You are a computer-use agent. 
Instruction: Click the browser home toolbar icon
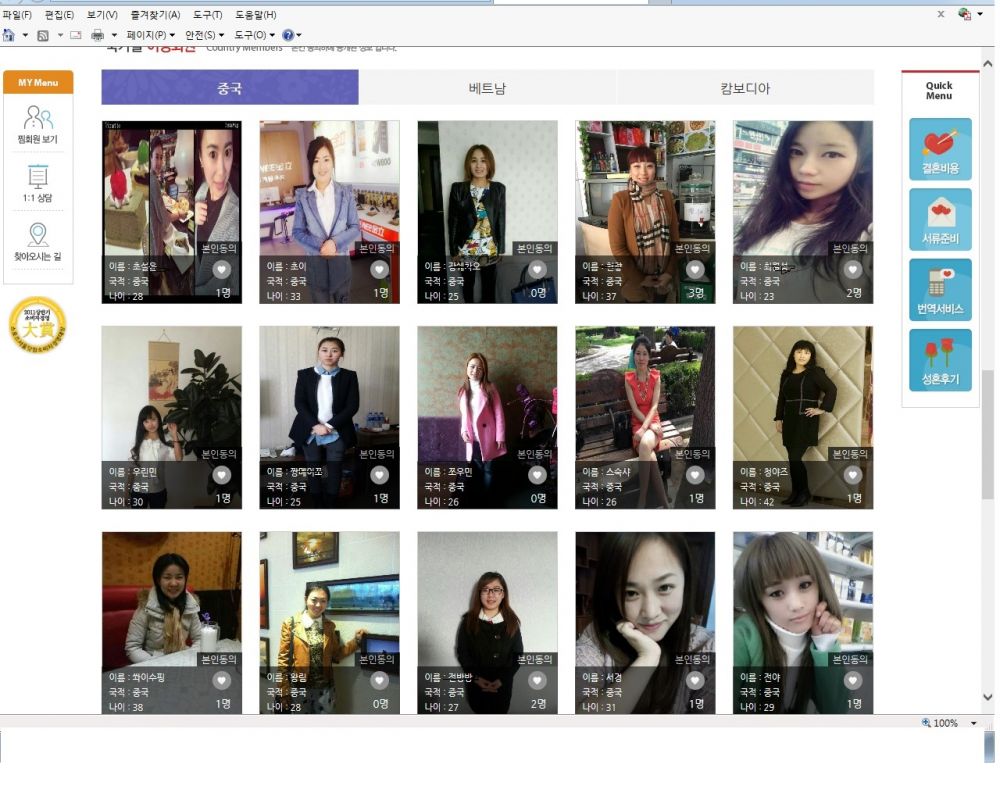(9, 35)
